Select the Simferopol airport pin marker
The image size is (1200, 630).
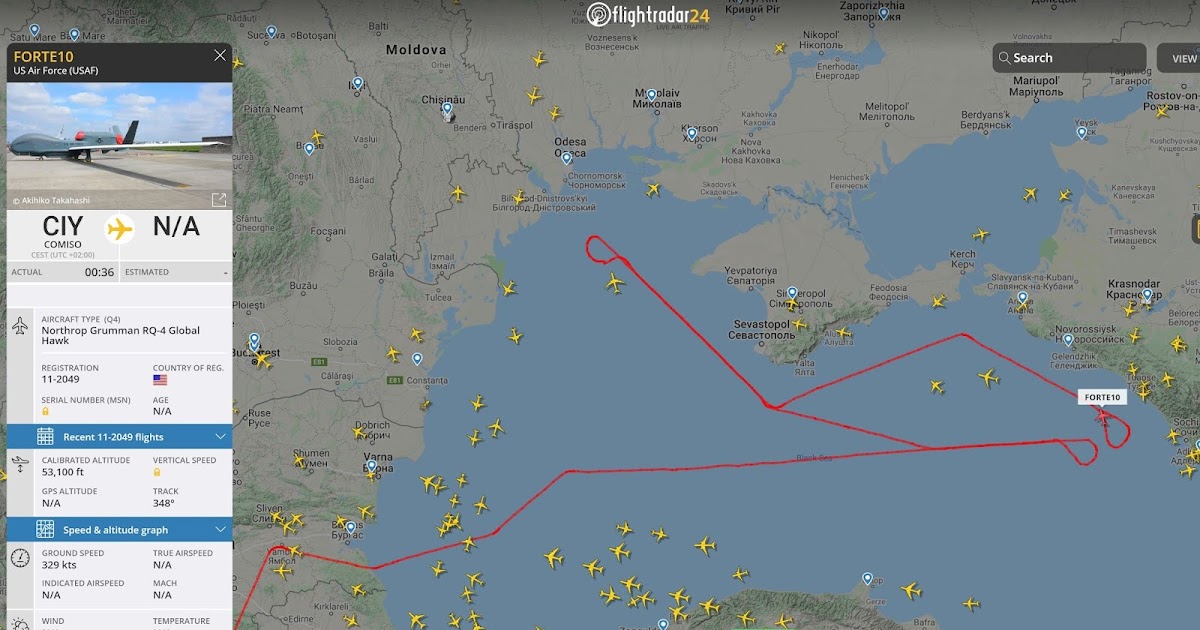[792, 294]
